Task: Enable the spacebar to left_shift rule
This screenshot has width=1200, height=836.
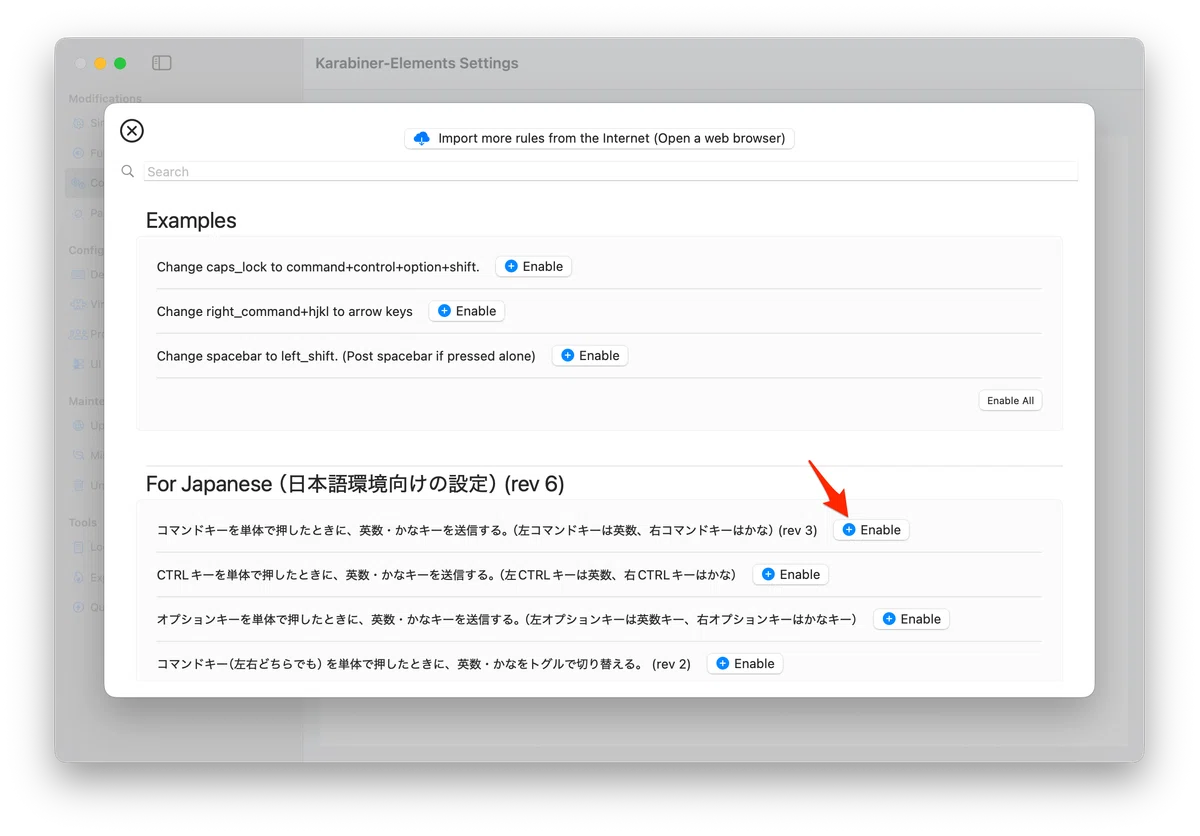Action: click(590, 356)
